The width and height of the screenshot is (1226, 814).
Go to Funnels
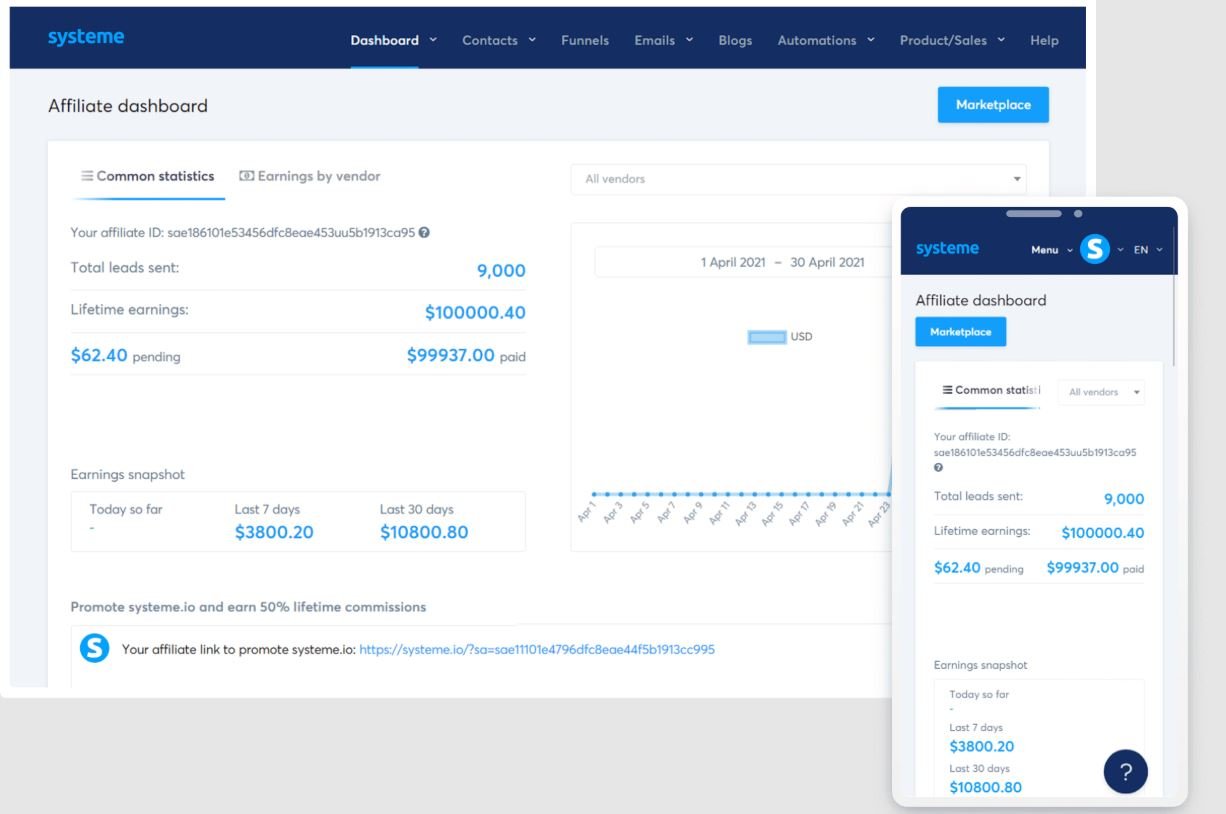pyautogui.click(x=585, y=40)
